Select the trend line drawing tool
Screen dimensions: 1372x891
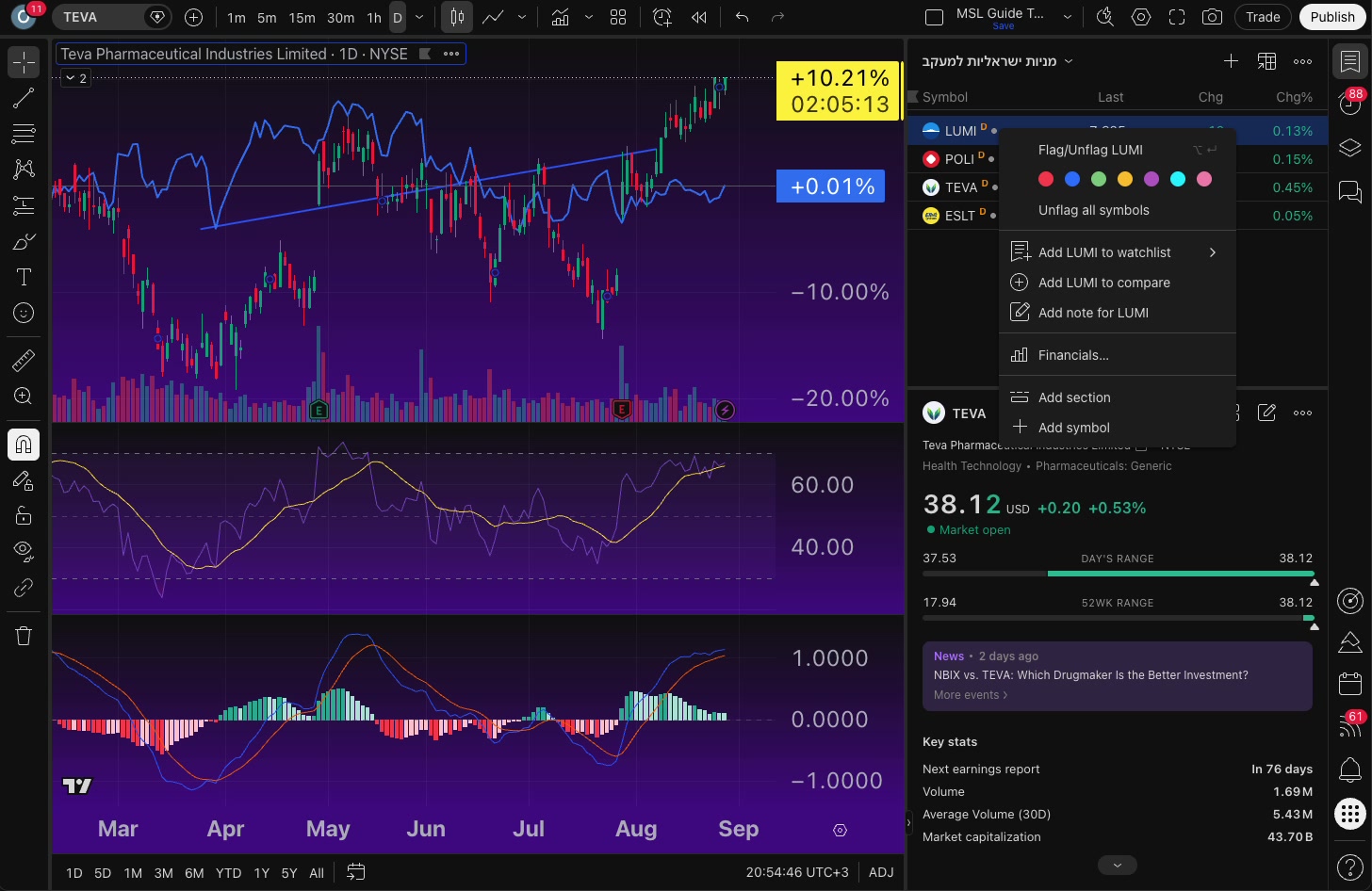tap(24, 98)
